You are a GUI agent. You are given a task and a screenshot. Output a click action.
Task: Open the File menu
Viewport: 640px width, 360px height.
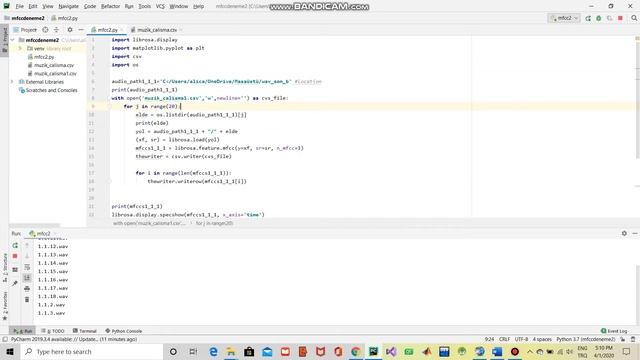(20, 7)
